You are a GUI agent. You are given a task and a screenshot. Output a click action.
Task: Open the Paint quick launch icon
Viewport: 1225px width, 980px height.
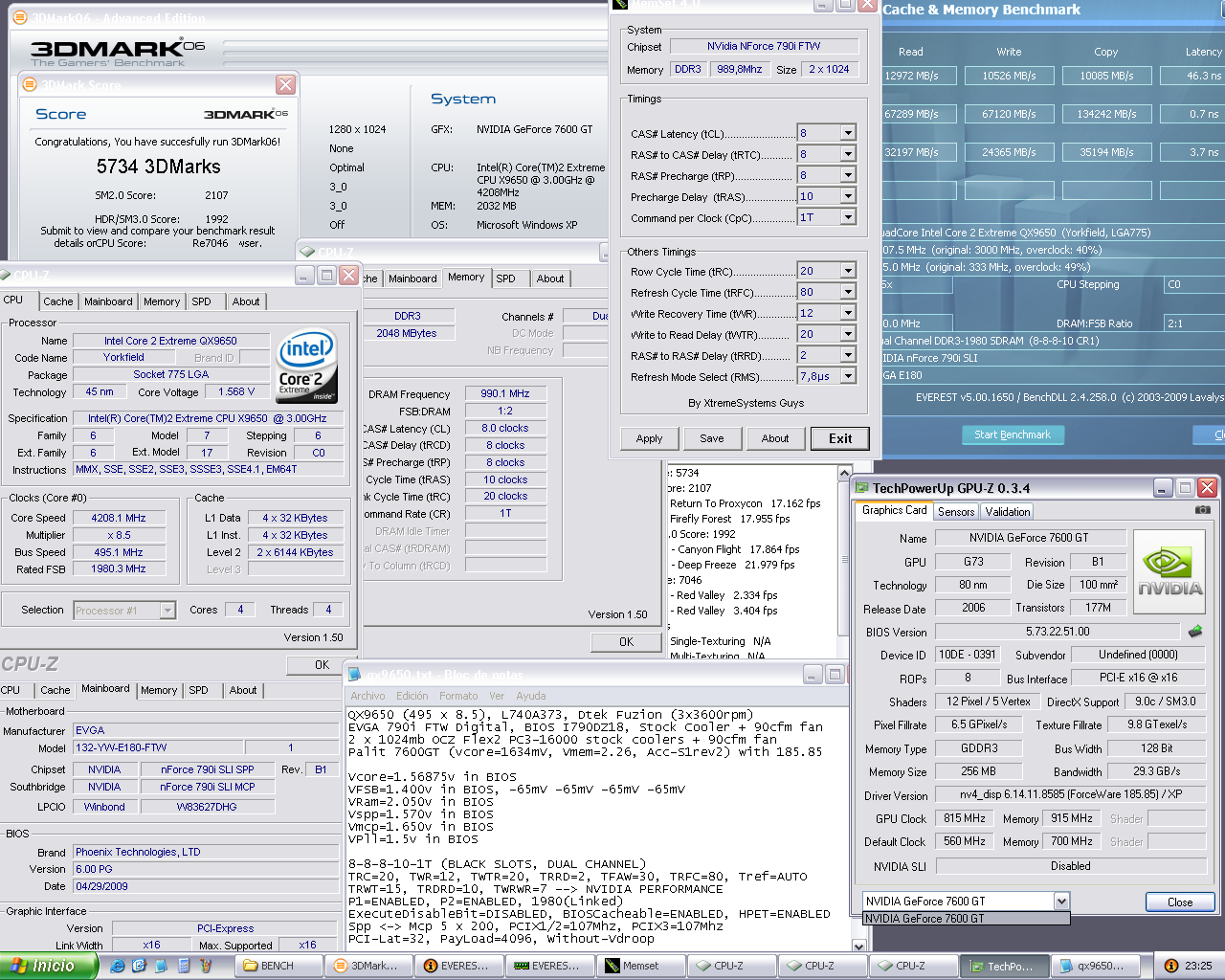pos(206,966)
